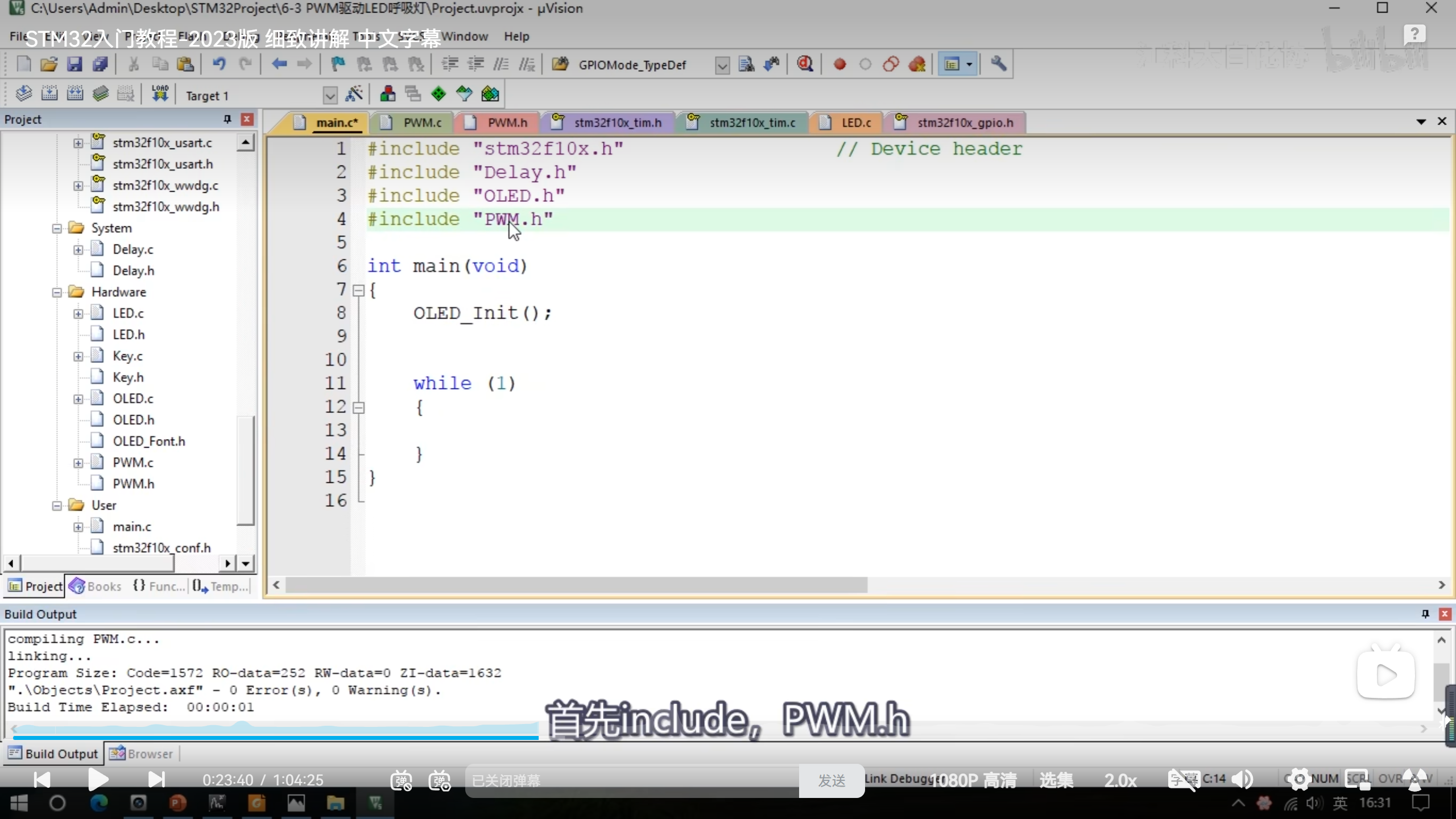Open the Help menu

point(516,36)
